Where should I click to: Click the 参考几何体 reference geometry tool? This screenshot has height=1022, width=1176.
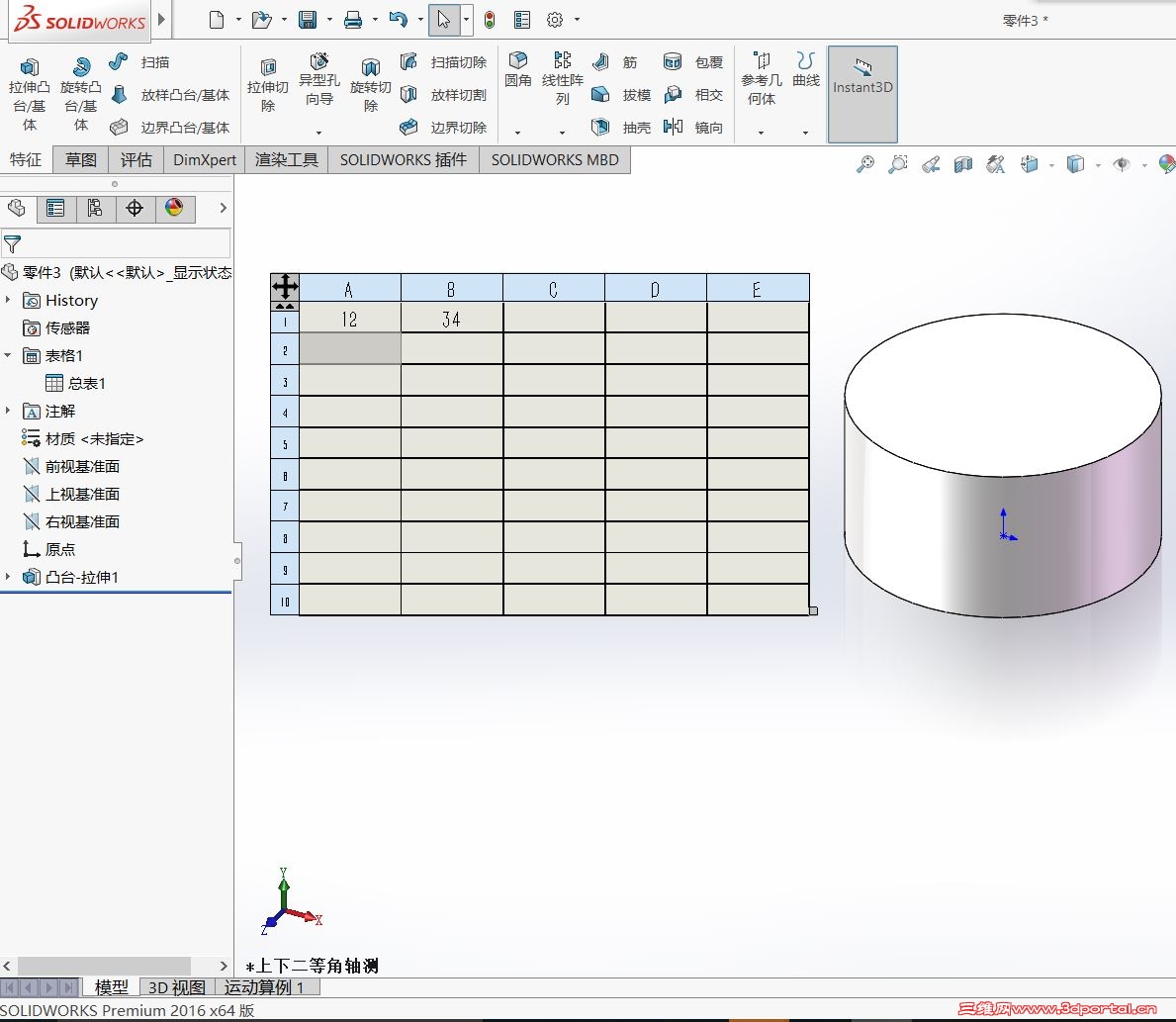point(762,79)
